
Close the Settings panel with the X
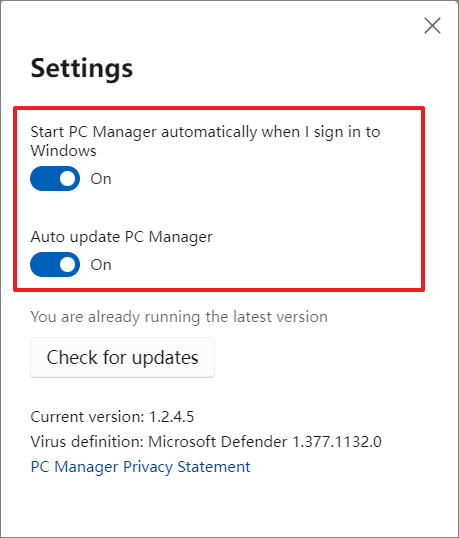pos(432,26)
